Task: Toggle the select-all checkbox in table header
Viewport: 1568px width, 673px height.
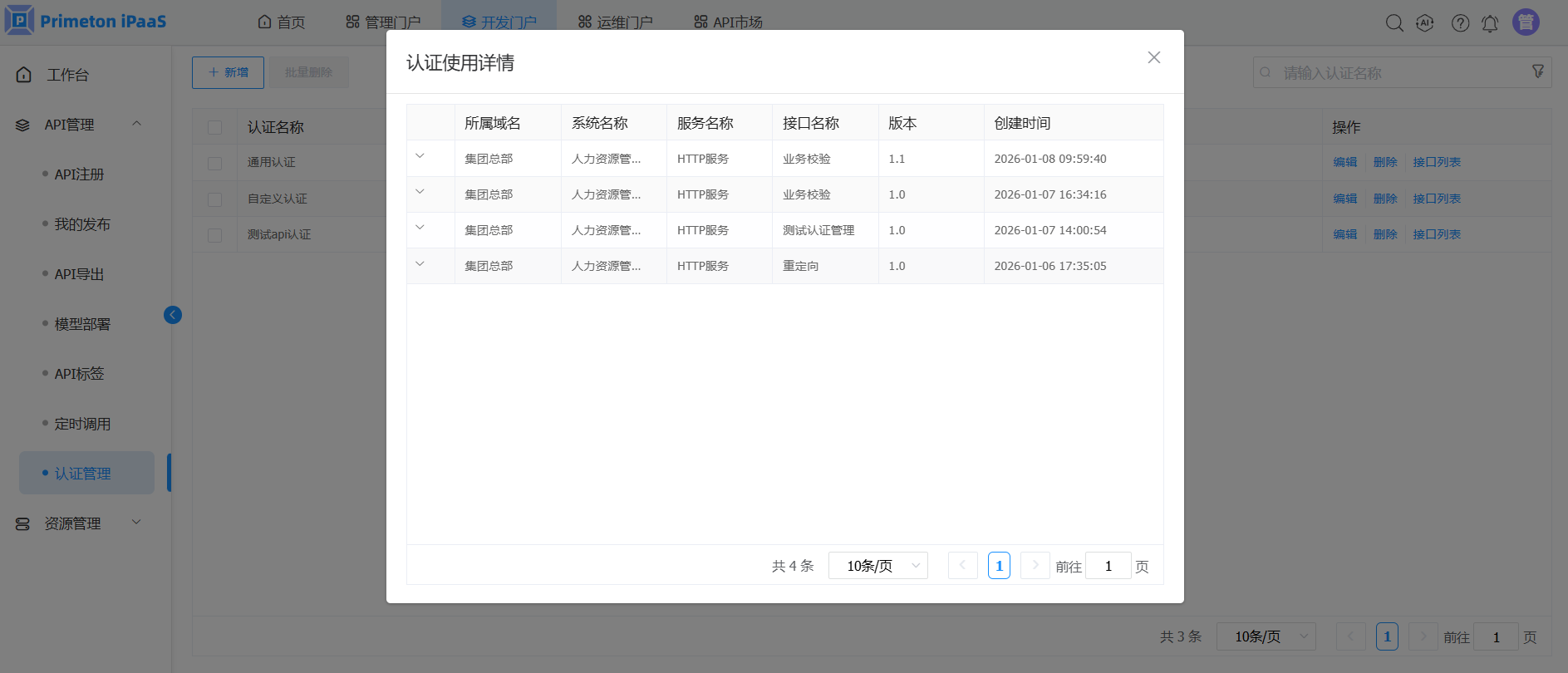Action: point(215,127)
